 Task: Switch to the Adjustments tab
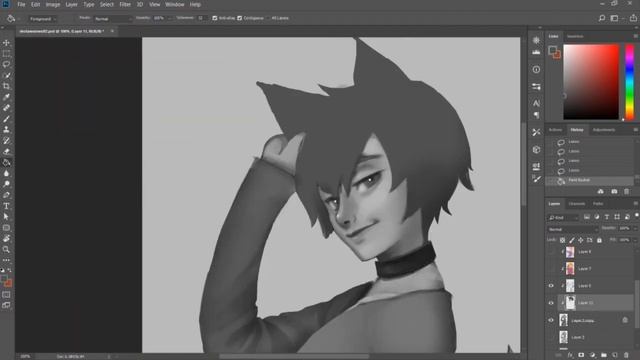604,130
